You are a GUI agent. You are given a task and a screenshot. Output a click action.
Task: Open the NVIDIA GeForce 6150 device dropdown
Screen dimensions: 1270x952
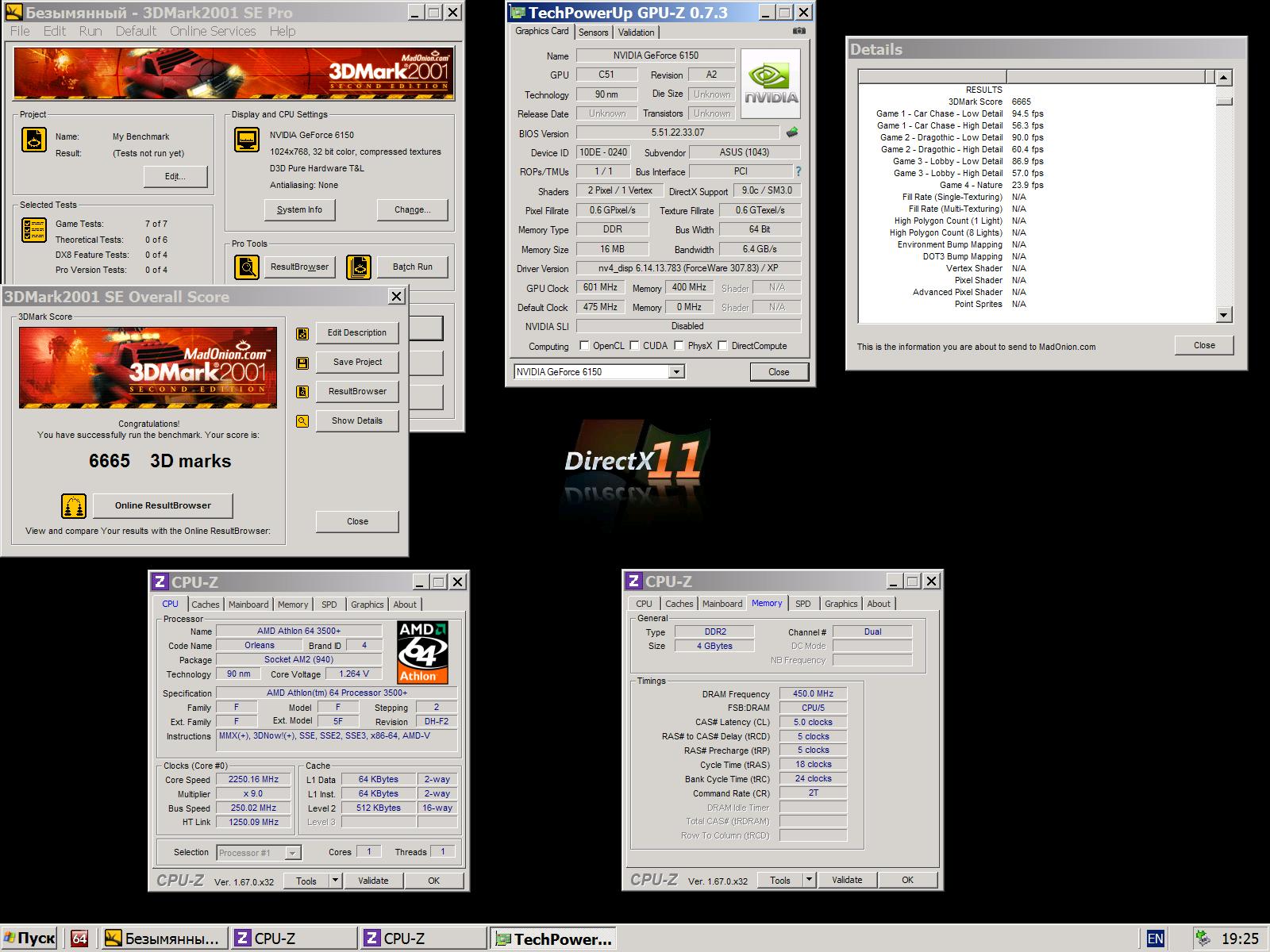(676, 371)
